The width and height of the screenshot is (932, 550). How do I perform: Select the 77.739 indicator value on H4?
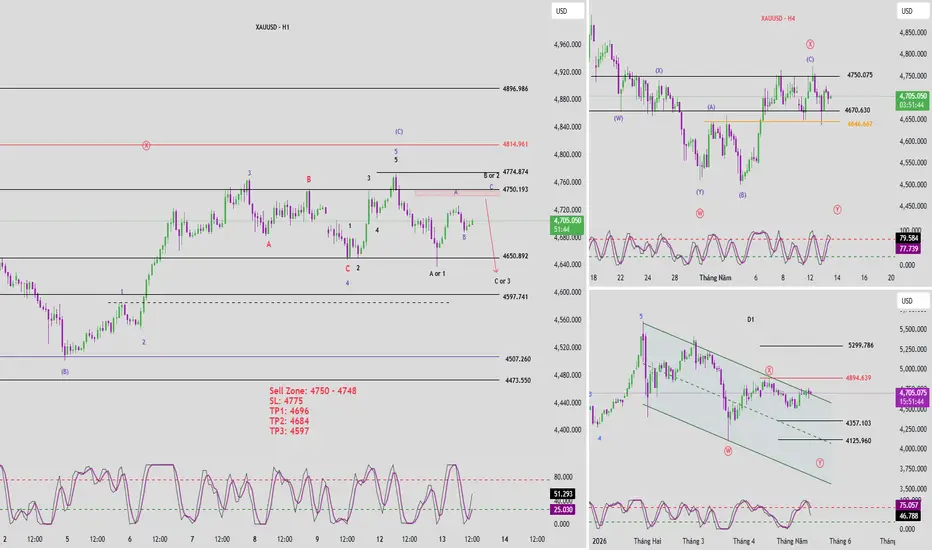tap(908, 249)
